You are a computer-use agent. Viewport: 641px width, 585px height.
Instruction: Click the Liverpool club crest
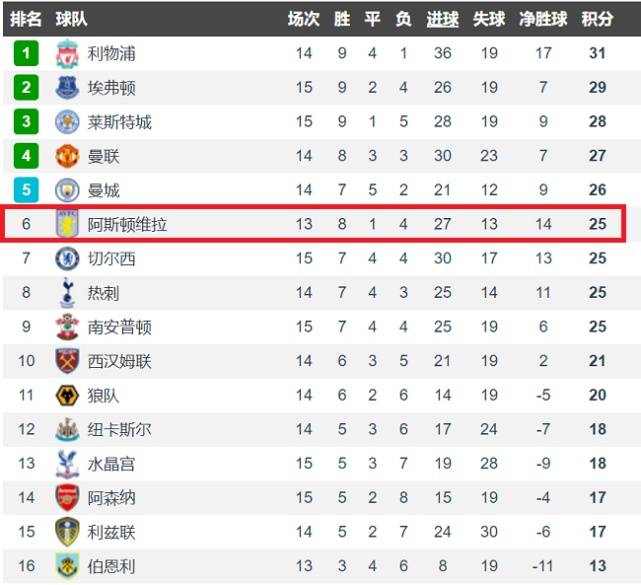pos(67,53)
